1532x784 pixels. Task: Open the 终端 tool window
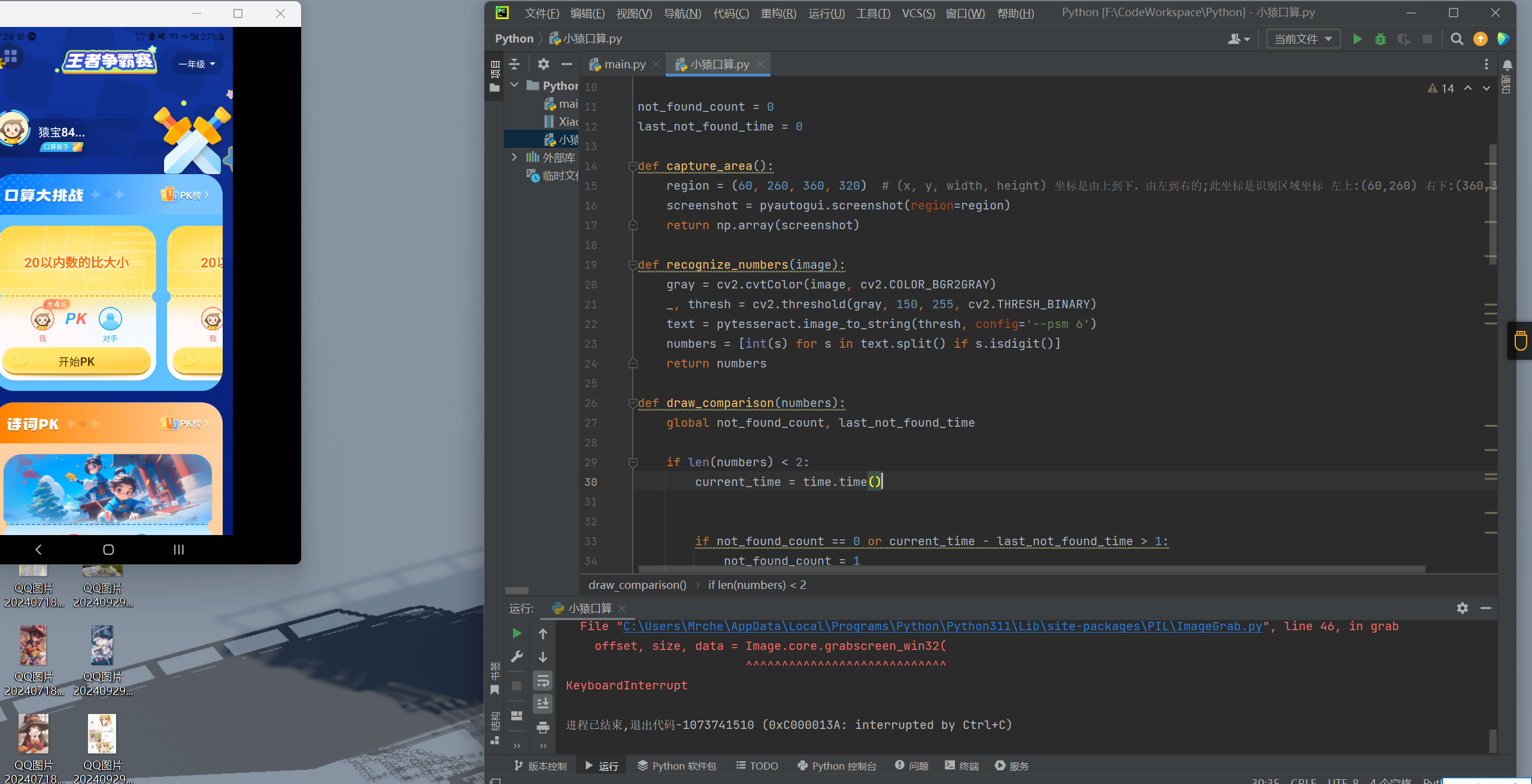[961, 765]
